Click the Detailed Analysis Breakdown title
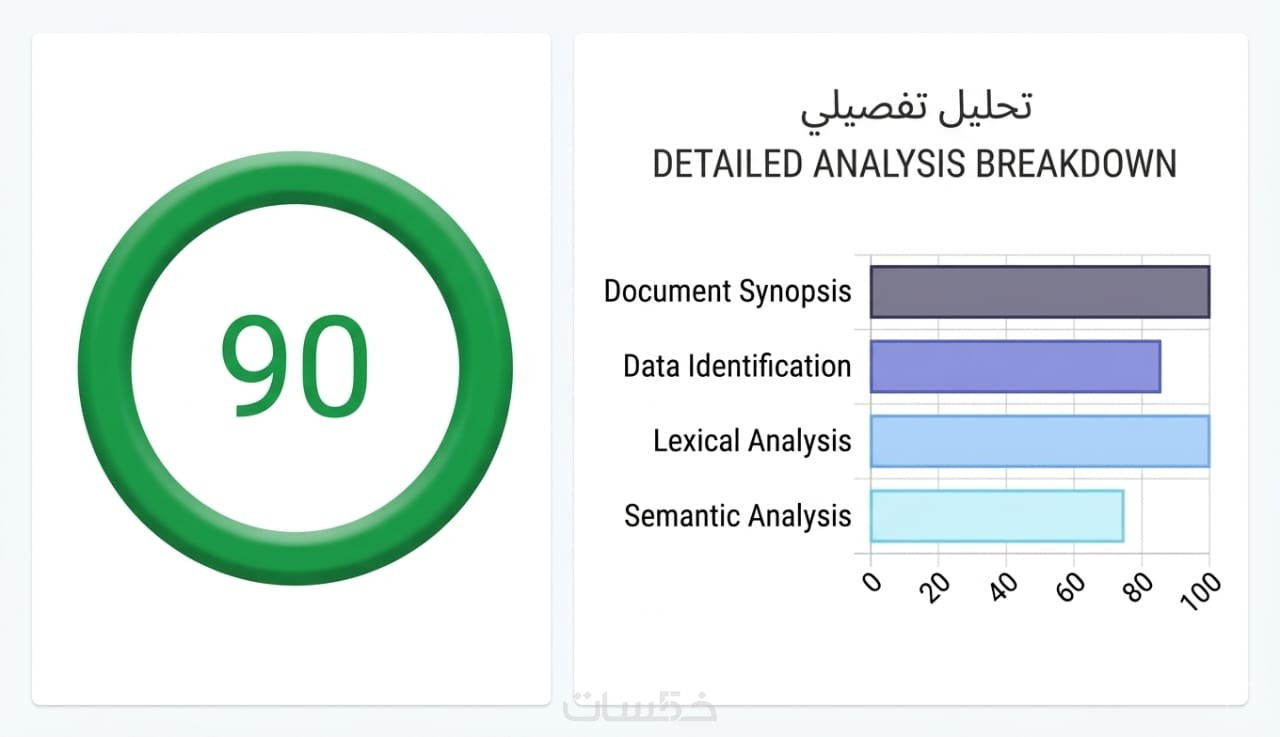 [914, 164]
